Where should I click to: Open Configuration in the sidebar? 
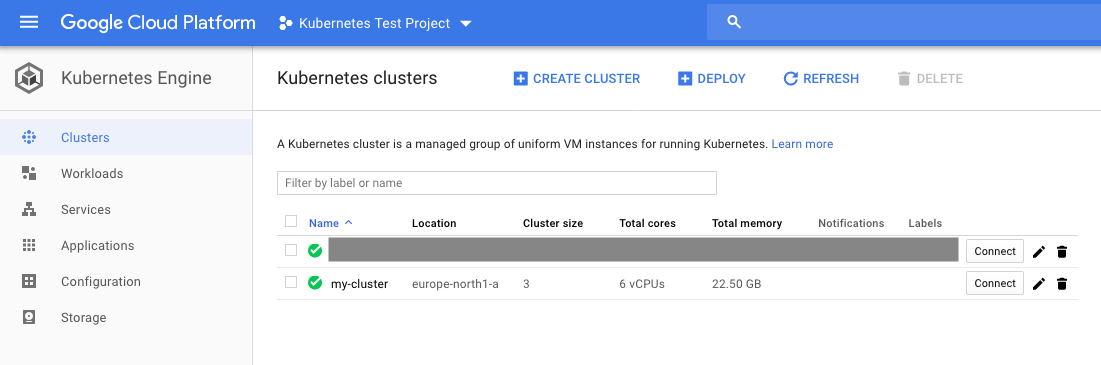pos(126,281)
